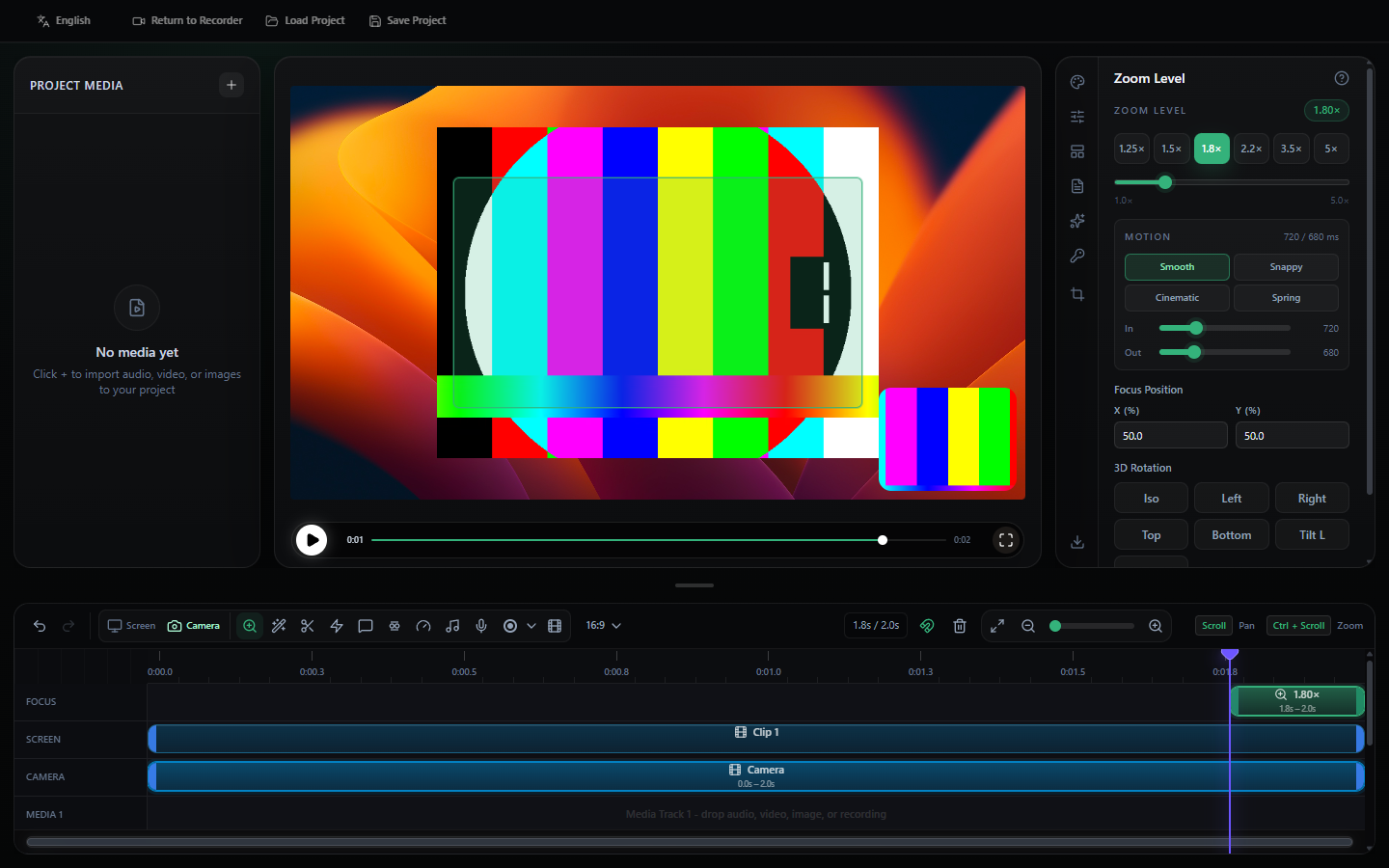Toggle fullscreen preview
The height and width of the screenshot is (868, 1389).
click(1006, 540)
